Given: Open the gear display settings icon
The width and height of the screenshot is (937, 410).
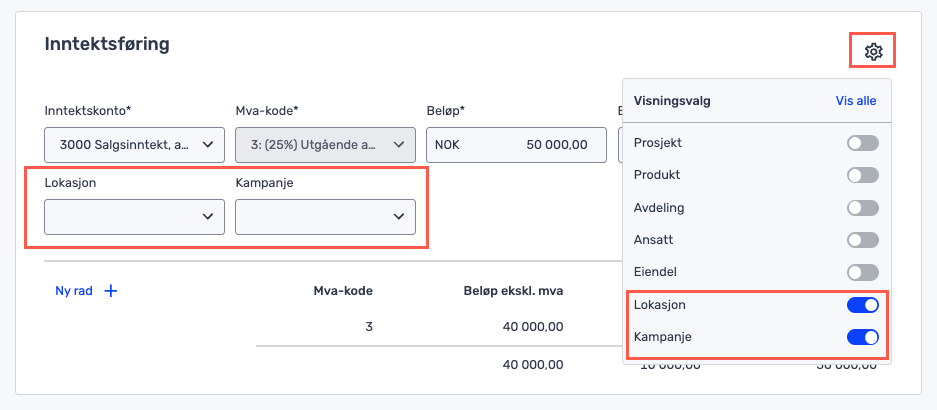Looking at the screenshot, I should point(873,52).
